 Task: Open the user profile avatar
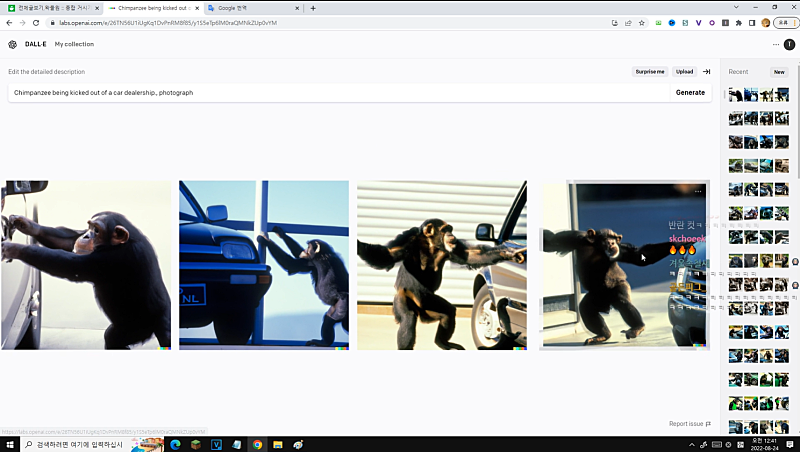(x=789, y=44)
